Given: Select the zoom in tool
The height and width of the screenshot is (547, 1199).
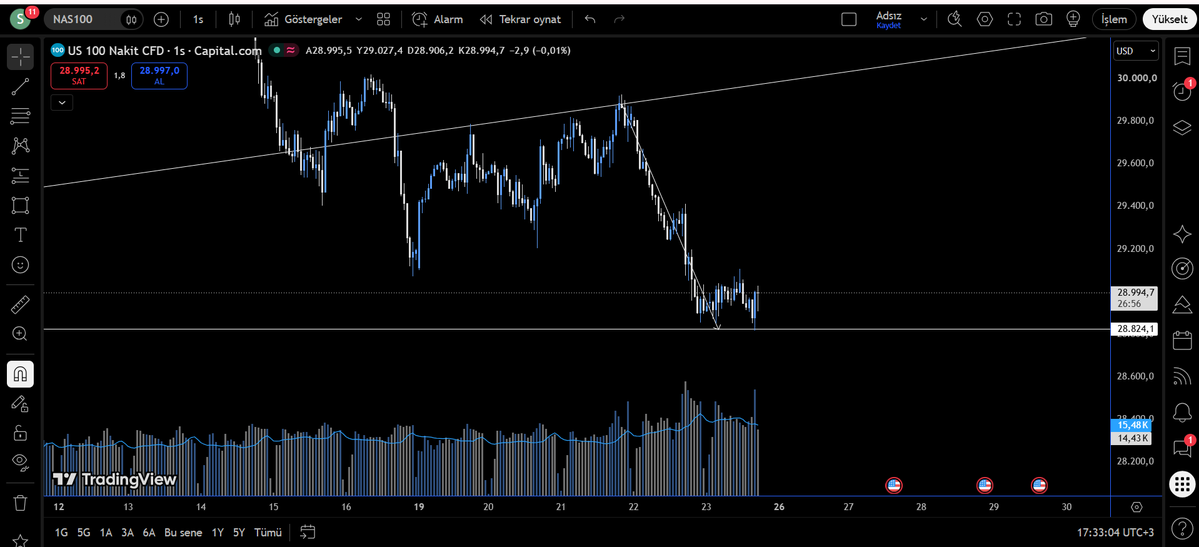Looking at the screenshot, I should (x=21, y=334).
